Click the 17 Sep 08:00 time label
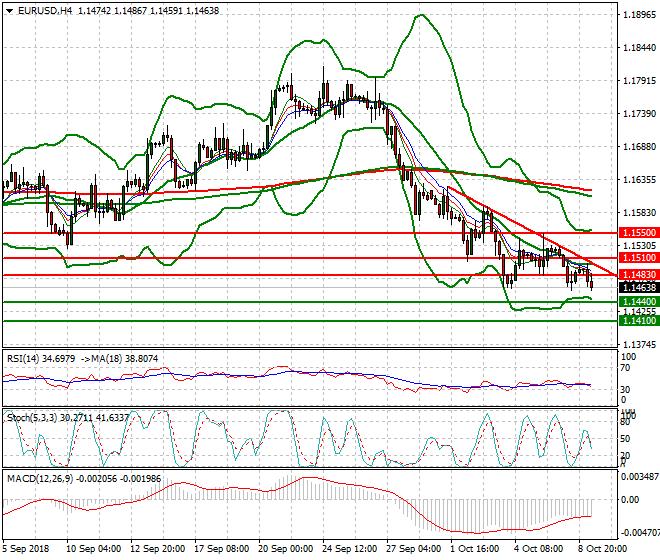Viewport: 660px width, 560px height. (x=221, y=549)
